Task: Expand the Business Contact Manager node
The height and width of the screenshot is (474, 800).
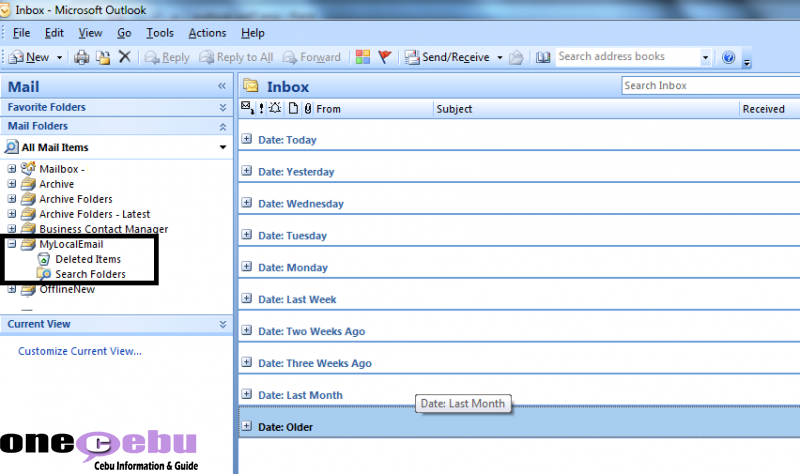Action: click(x=12, y=229)
